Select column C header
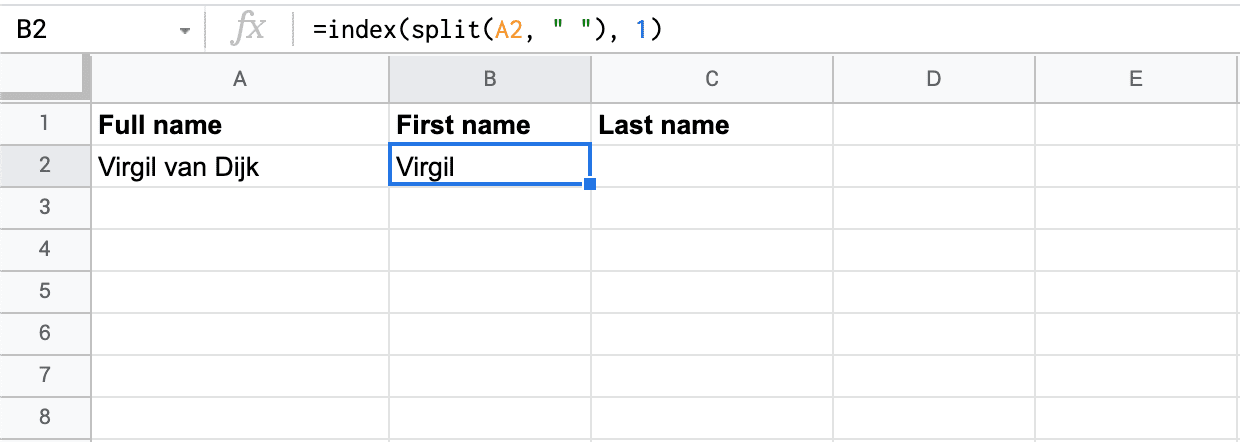Screen dimensions: 1240x442 pos(712,79)
